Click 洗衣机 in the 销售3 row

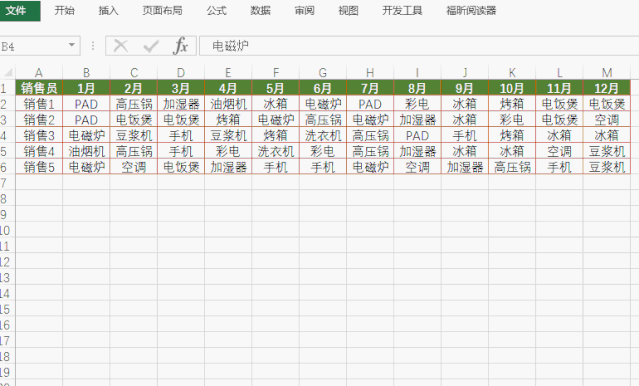322,135
